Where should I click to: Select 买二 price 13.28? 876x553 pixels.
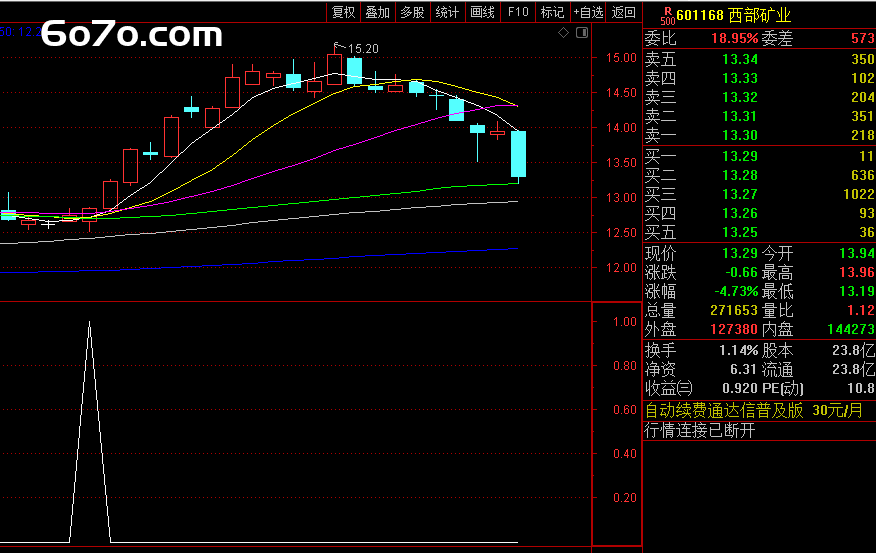click(740, 175)
